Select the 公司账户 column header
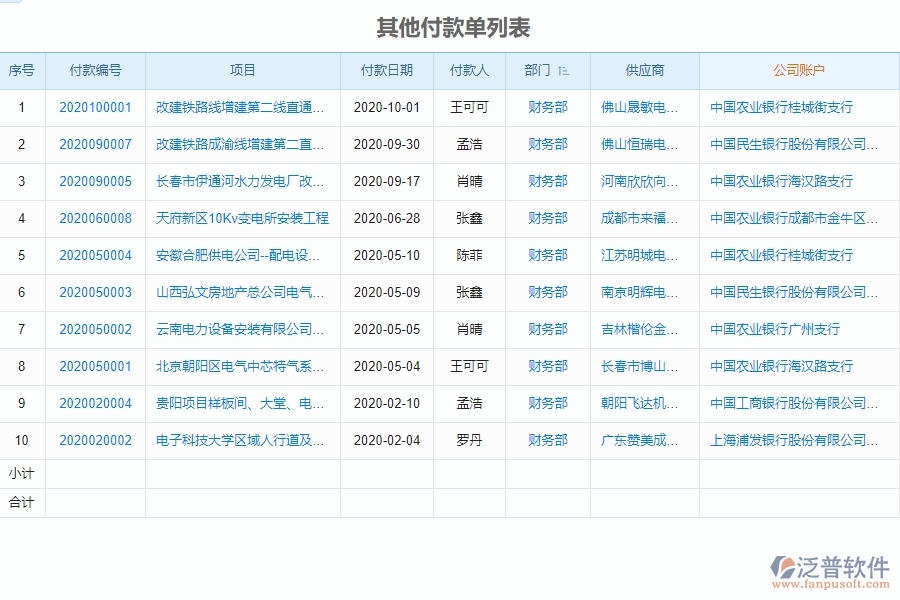This screenshot has height=600, width=900. 800,70
